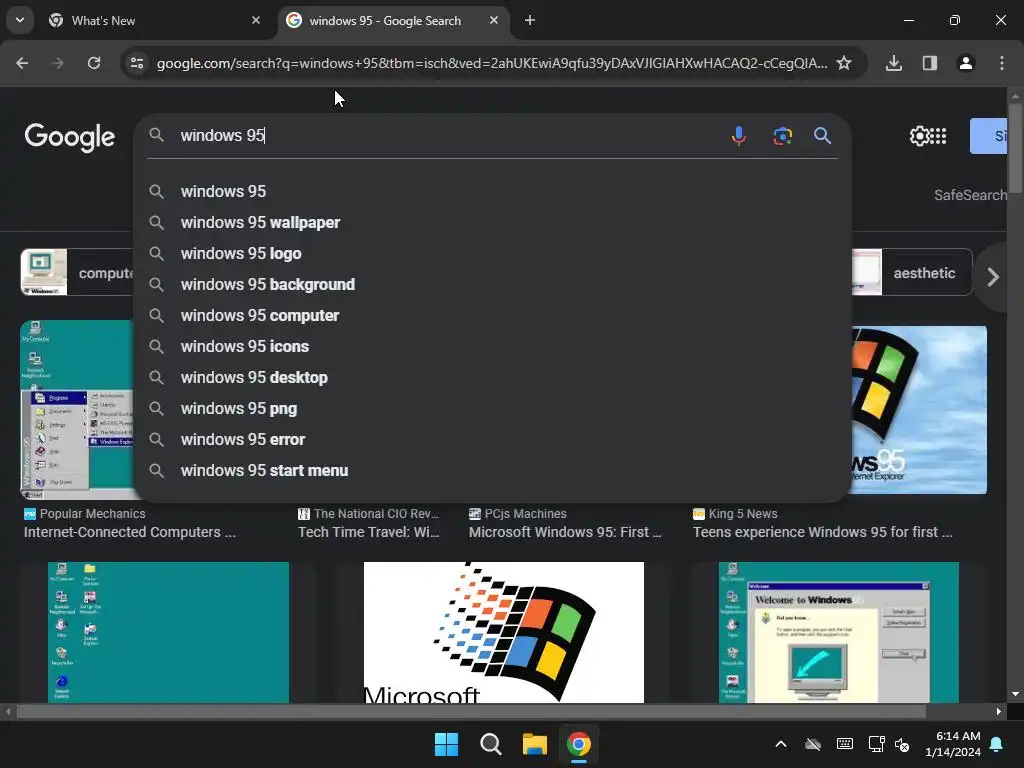Choose suggestion "windows 95 desktop"
Screen dimensions: 1024x768
coord(492,377)
